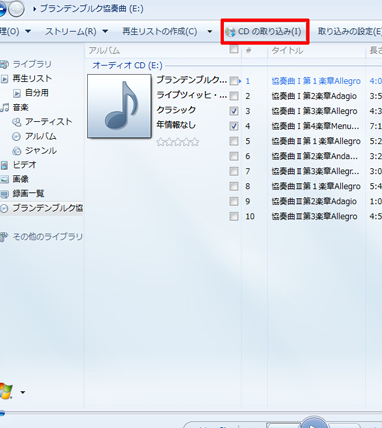The image size is (382, 428).
Task: Check track 2 checkbox
Action: coord(234,96)
